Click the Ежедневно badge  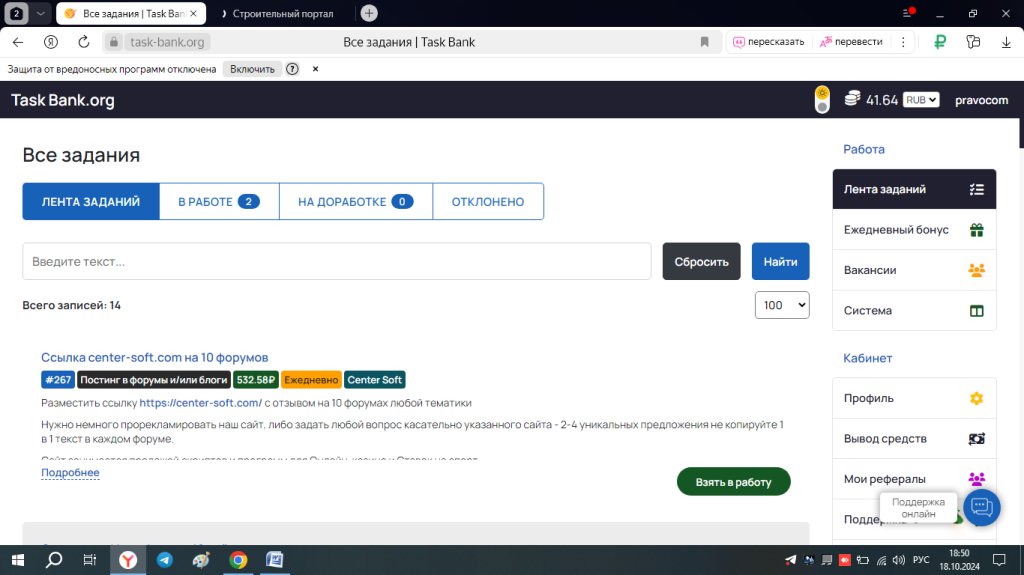[x=311, y=380]
